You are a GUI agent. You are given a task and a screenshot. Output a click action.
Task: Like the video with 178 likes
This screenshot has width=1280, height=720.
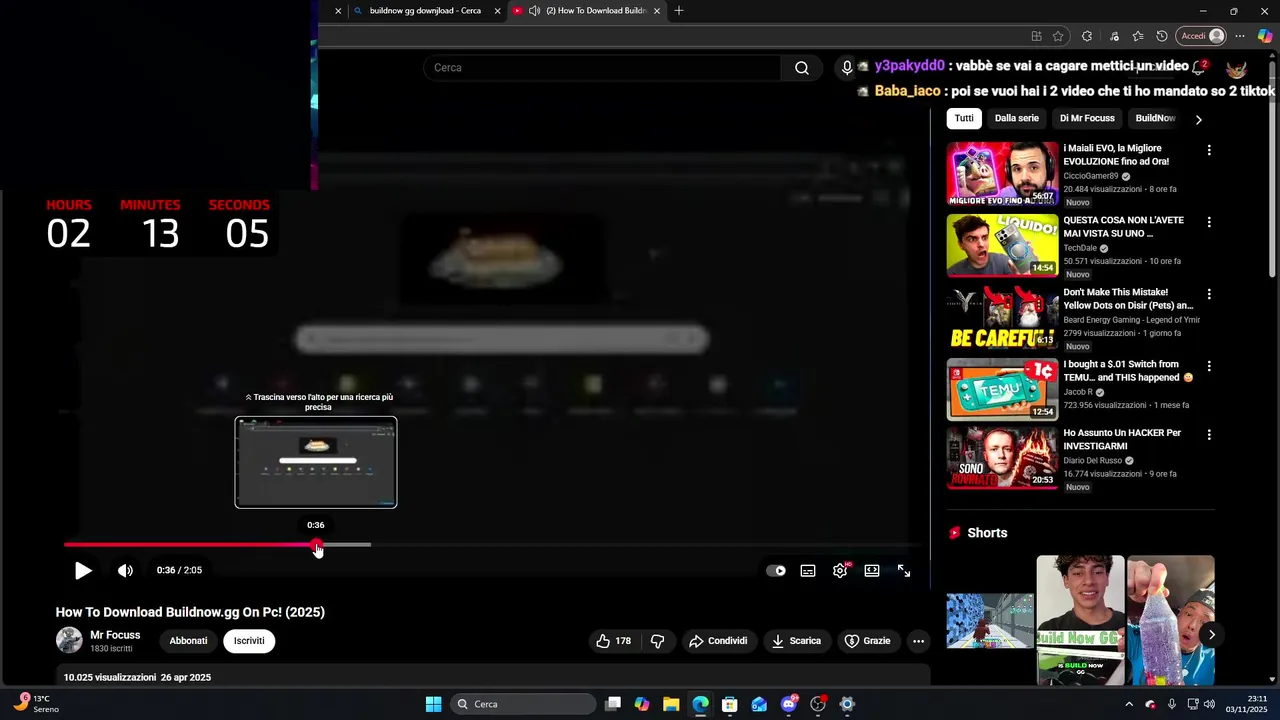[613, 641]
